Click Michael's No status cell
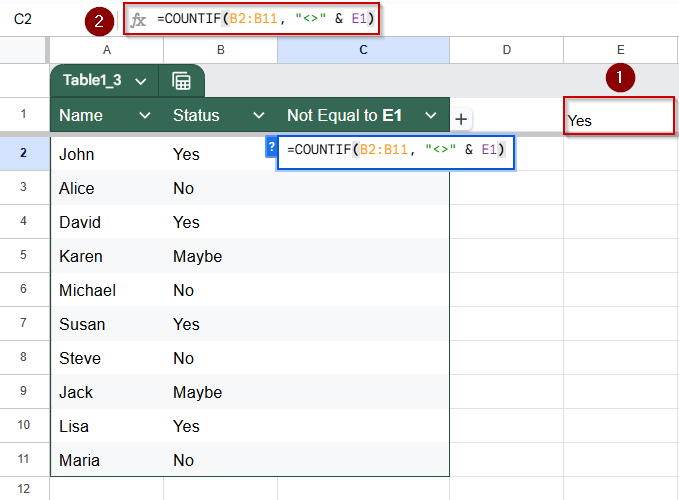Image resolution: width=679 pixels, height=500 pixels. coord(221,290)
